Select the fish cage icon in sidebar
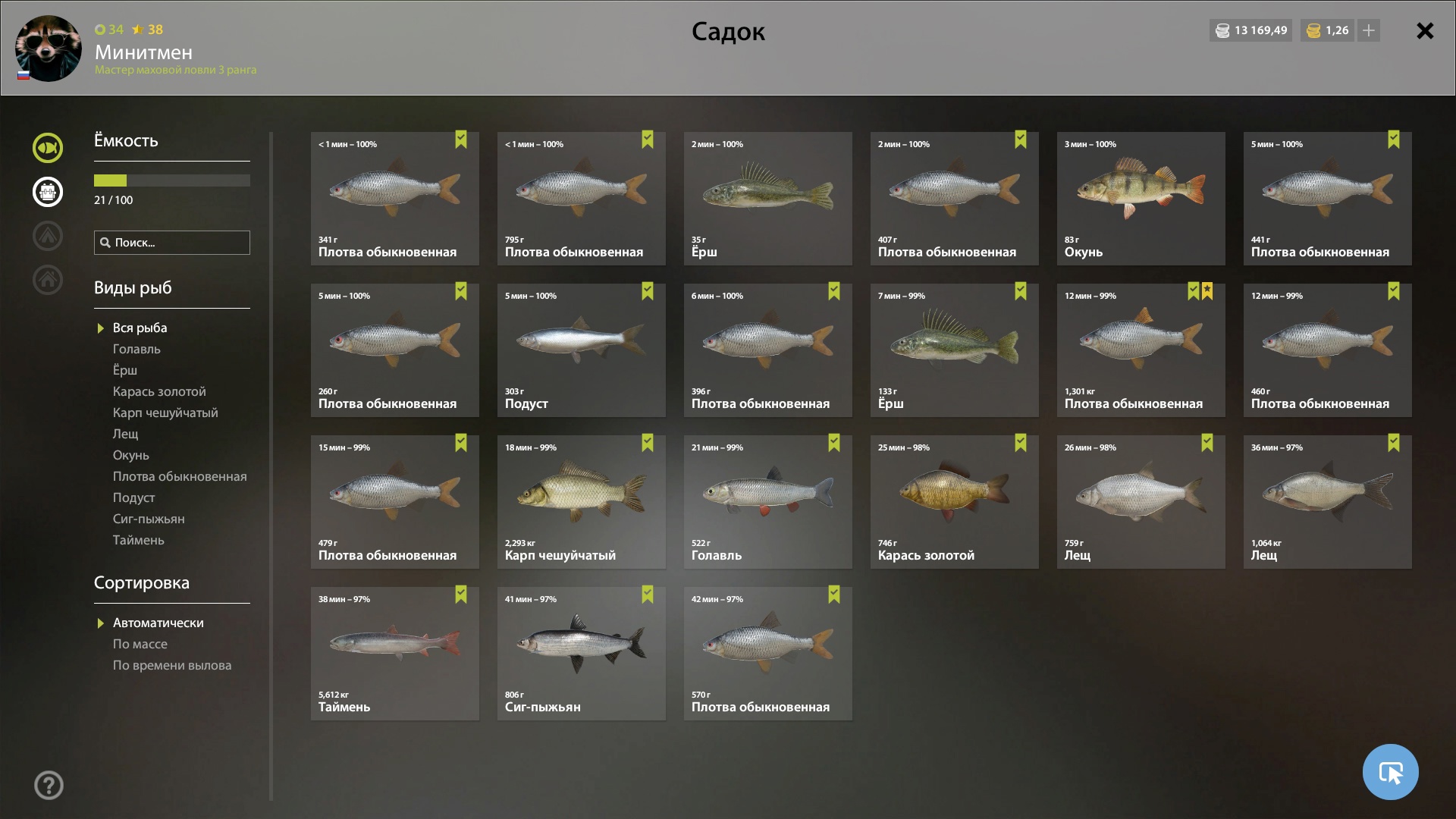The width and height of the screenshot is (1456, 819). click(x=48, y=192)
